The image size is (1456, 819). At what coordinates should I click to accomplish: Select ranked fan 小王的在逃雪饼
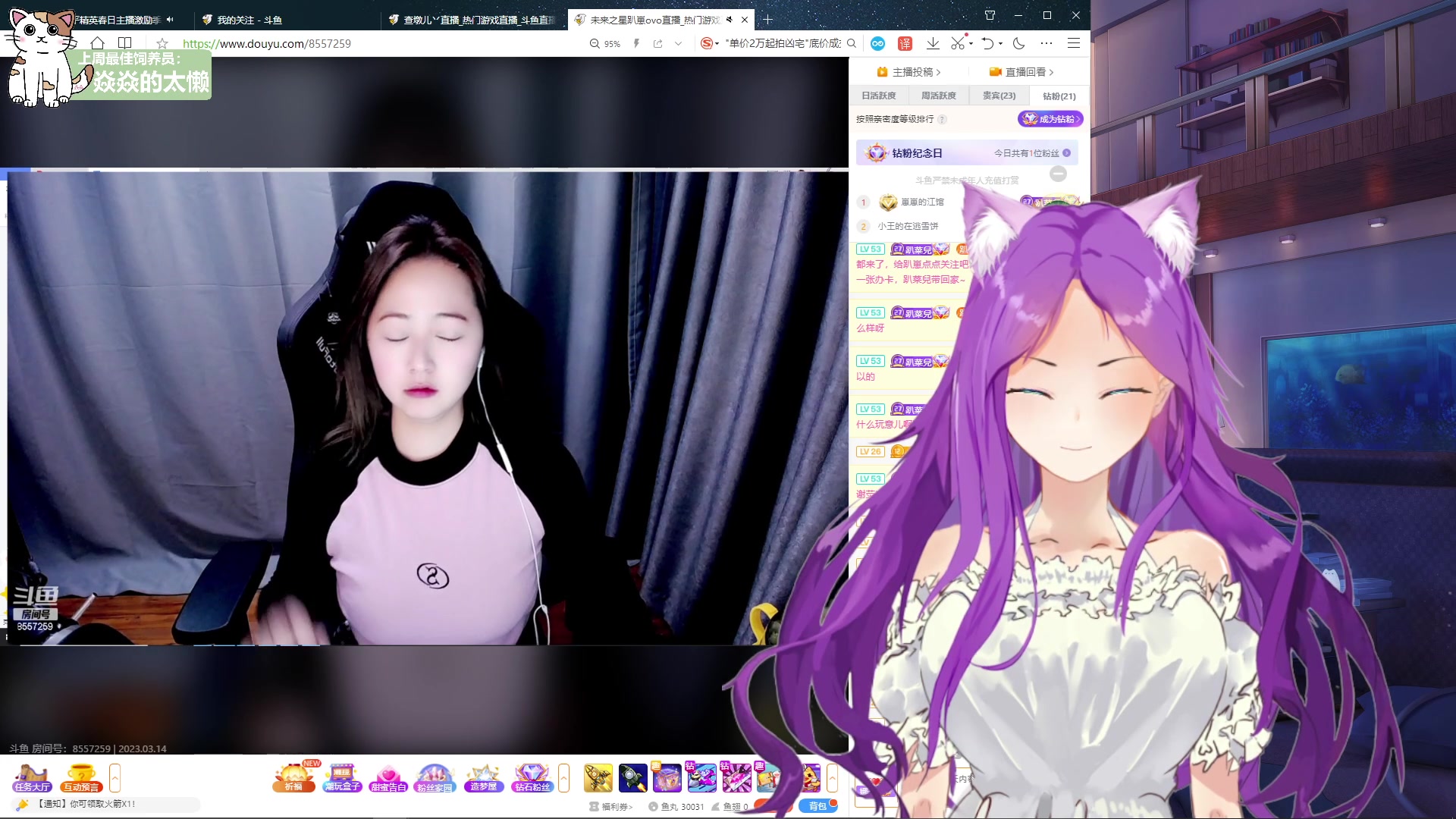[908, 226]
